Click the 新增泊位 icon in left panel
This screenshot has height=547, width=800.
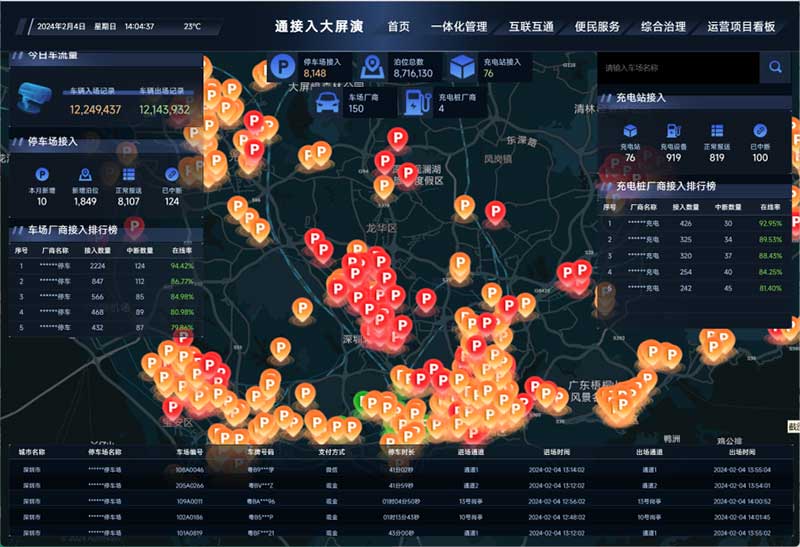(86, 174)
